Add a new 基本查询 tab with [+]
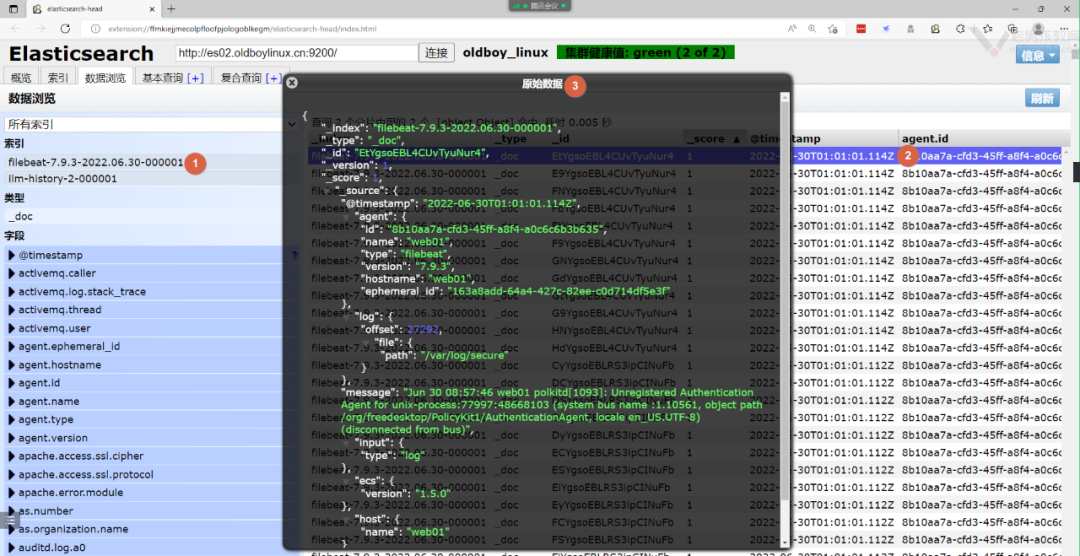1080x556 pixels. click(195, 78)
